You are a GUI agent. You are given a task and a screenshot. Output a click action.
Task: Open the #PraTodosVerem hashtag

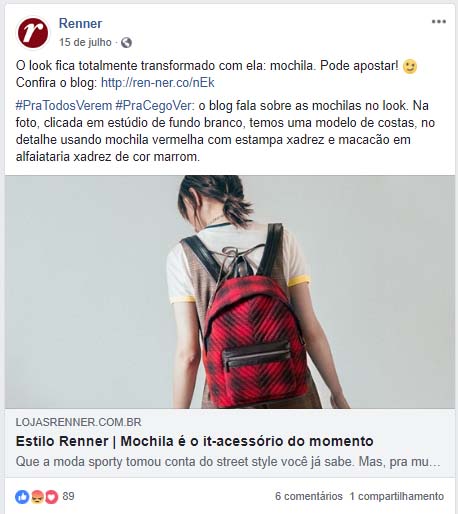[64, 106]
